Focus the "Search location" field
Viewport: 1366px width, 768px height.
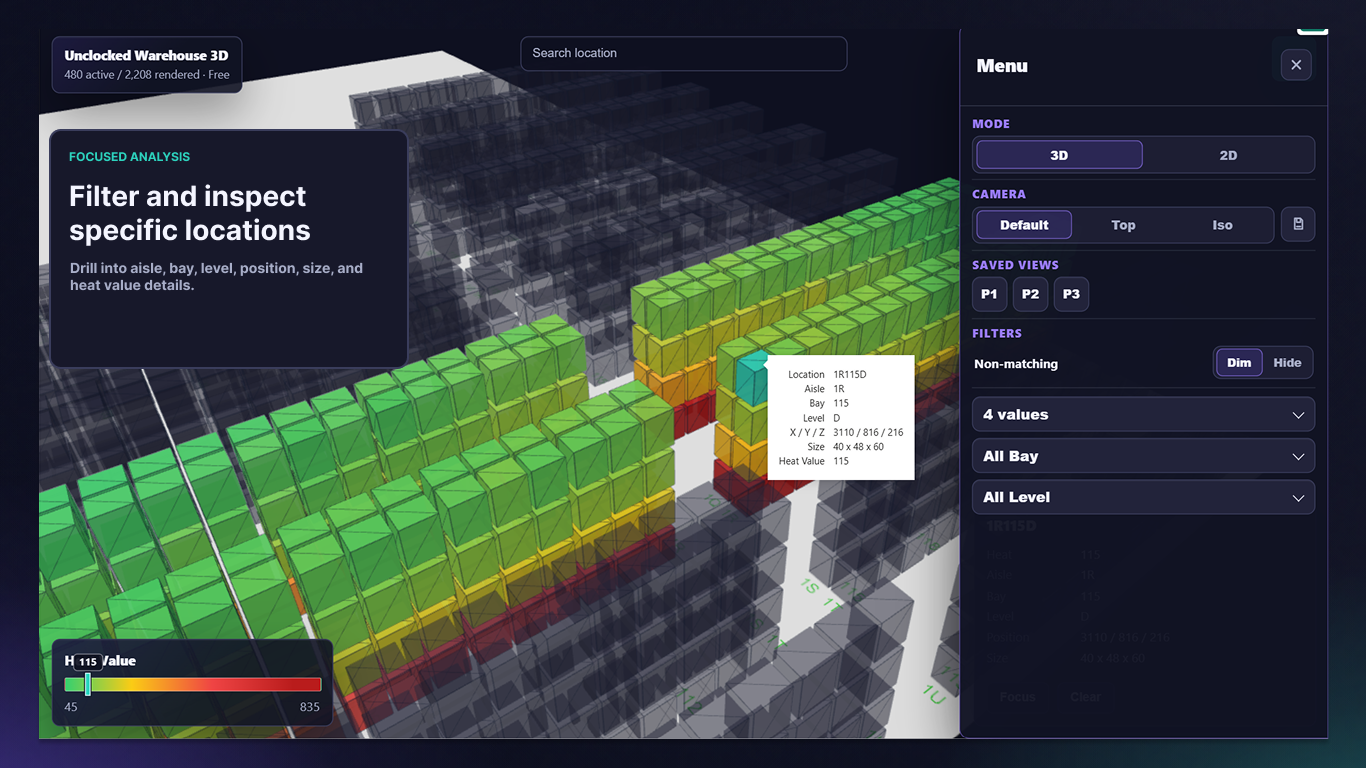point(683,53)
